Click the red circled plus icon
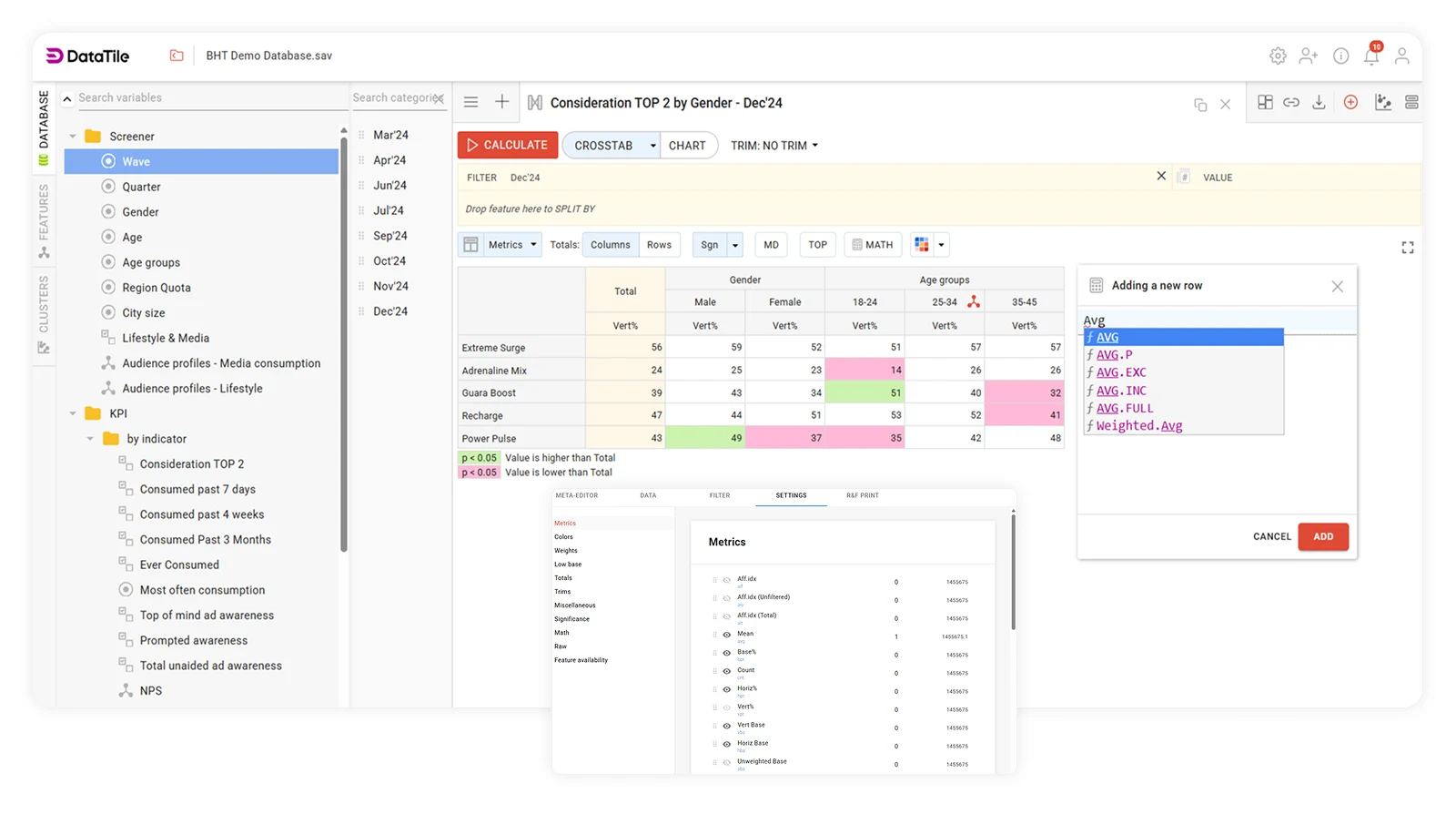 pyautogui.click(x=1350, y=103)
